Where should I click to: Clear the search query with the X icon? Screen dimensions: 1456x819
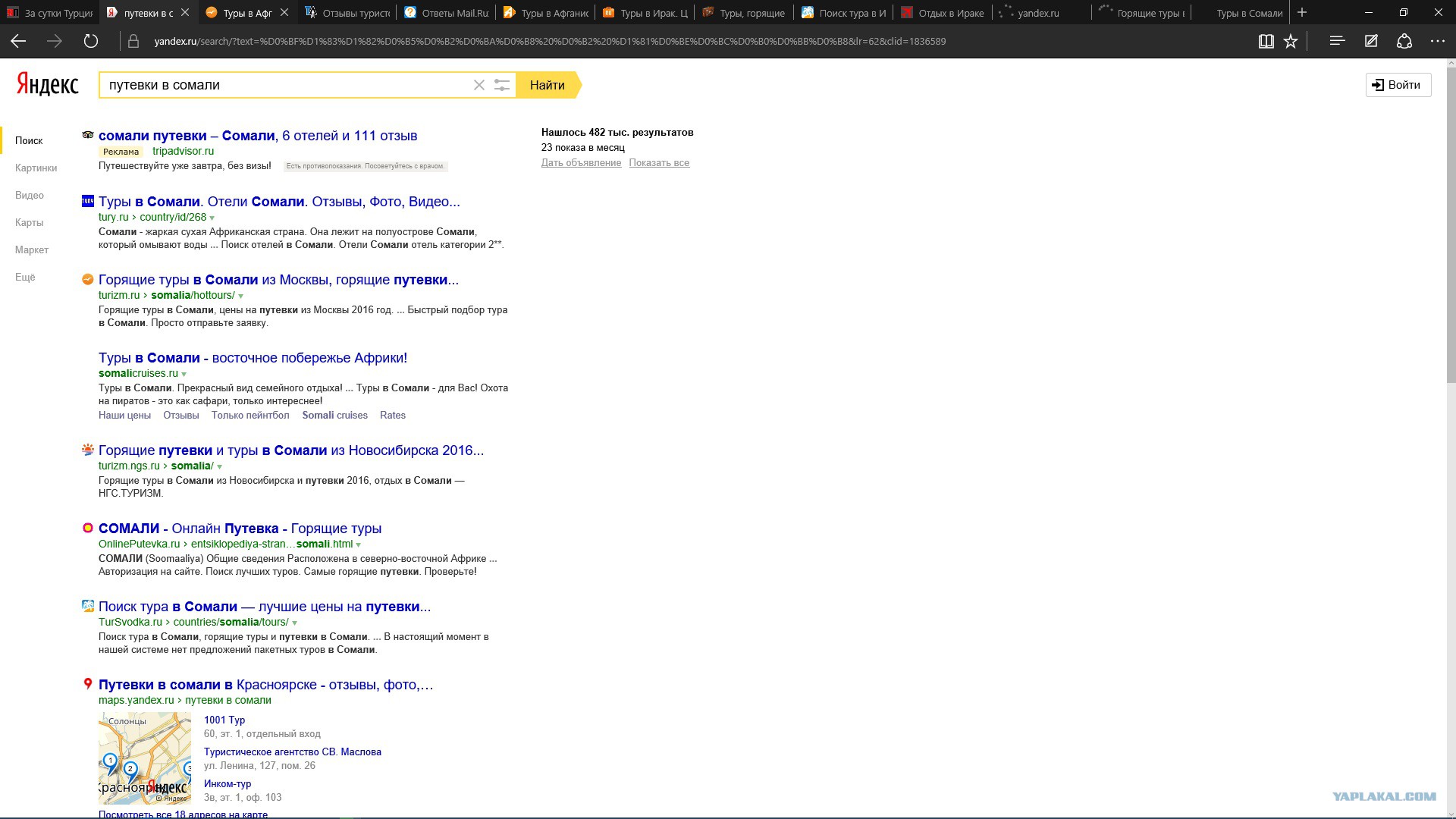point(479,85)
